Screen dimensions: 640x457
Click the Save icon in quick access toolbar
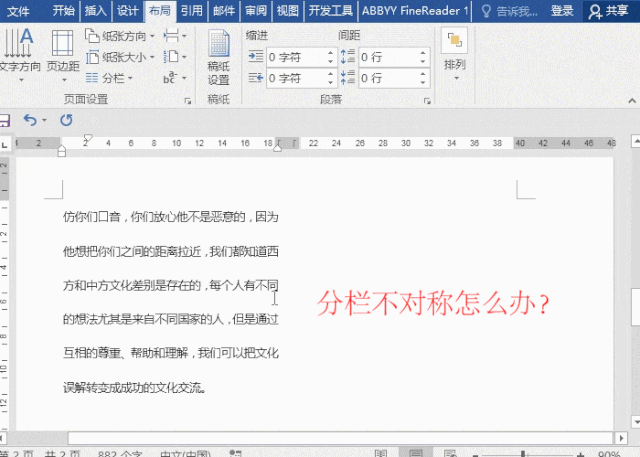(x=5, y=120)
